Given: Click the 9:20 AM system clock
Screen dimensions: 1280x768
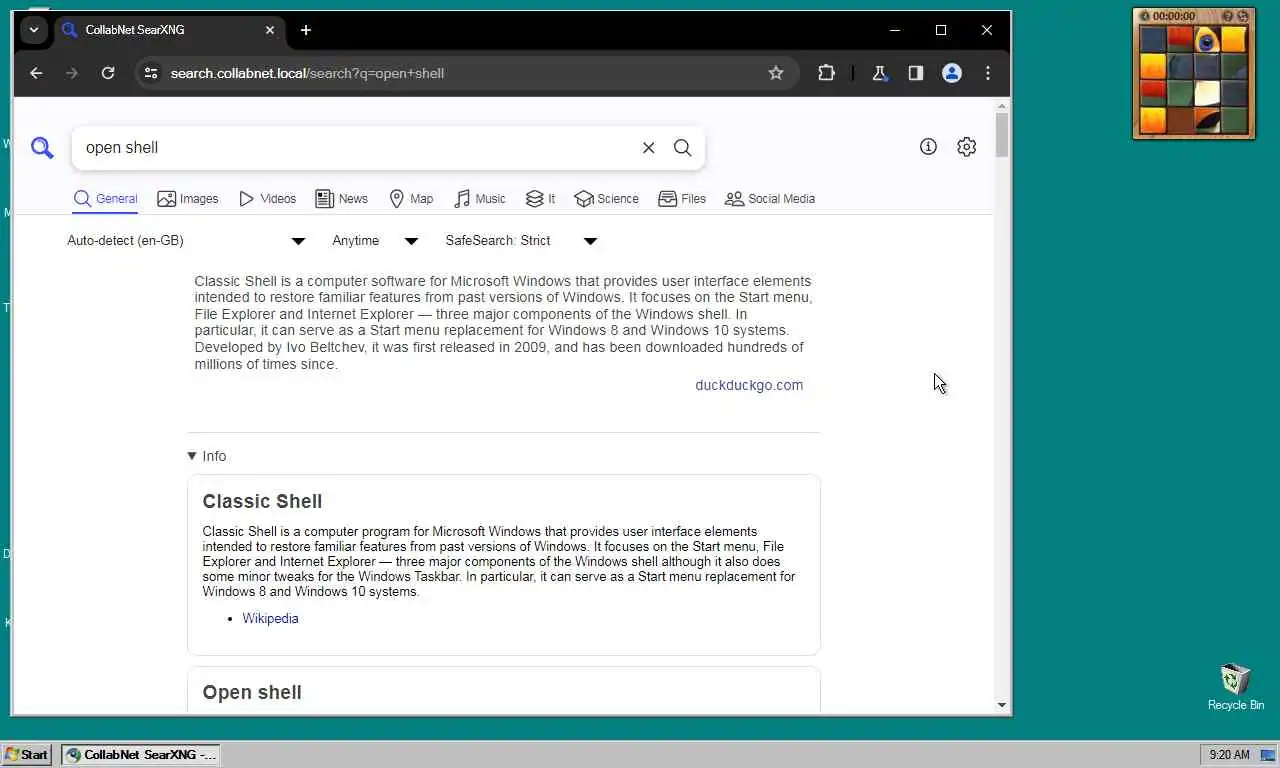Looking at the screenshot, I should click(x=1229, y=755).
